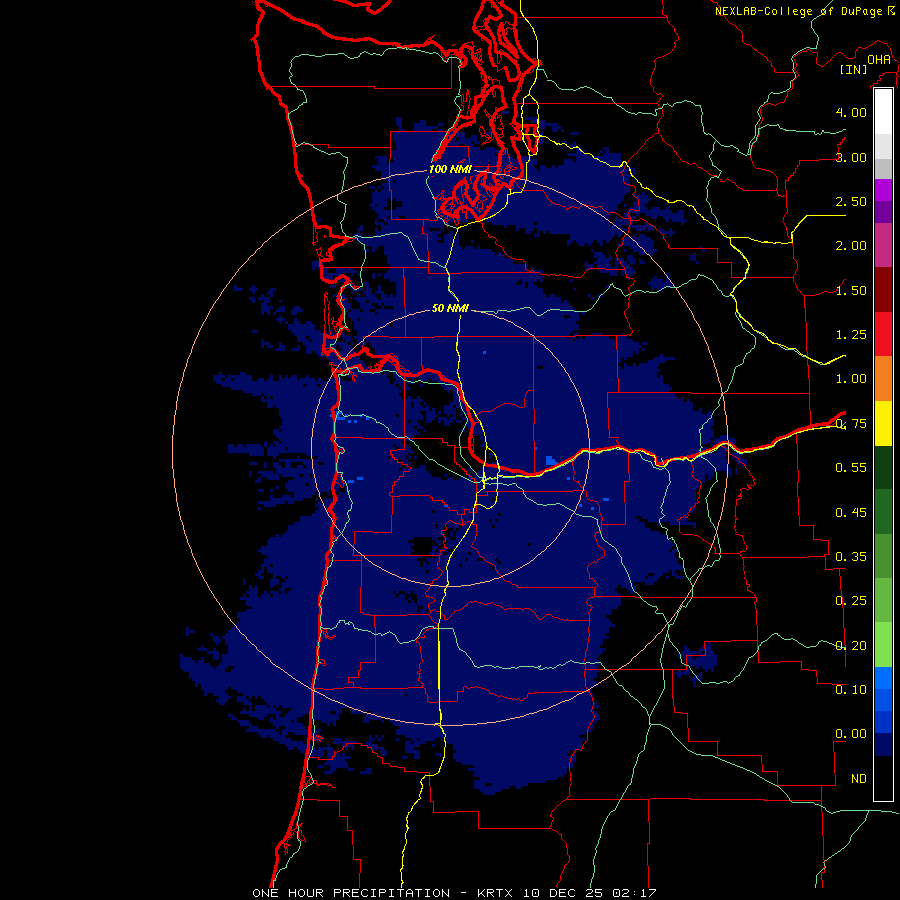The image size is (900, 900).
Task: Select the orange legend swatch at 1.00
Action: pyautogui.click(x=883, y=378)
